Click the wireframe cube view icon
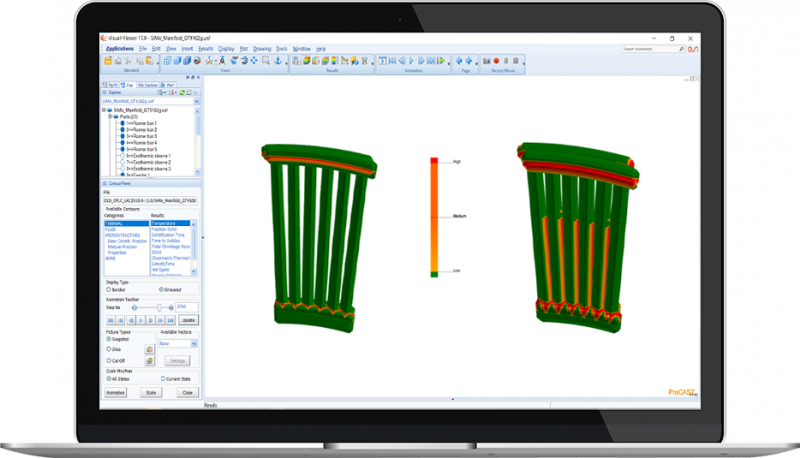Screen dimensions: 800x458 (167, 61)
